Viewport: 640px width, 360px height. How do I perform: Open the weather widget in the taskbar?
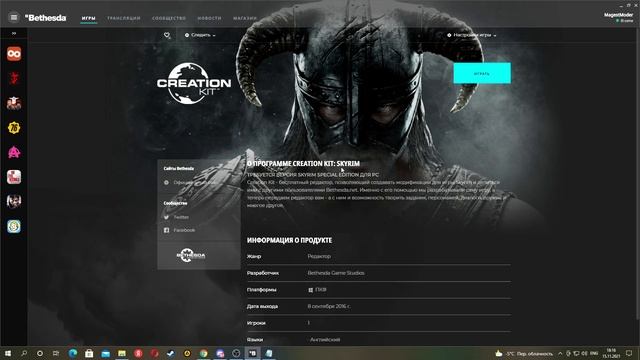[524, 353]
